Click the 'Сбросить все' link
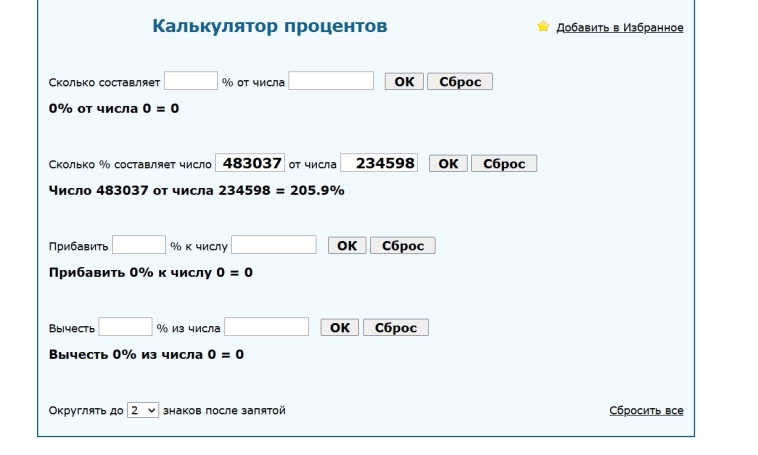 click(646, 411)
